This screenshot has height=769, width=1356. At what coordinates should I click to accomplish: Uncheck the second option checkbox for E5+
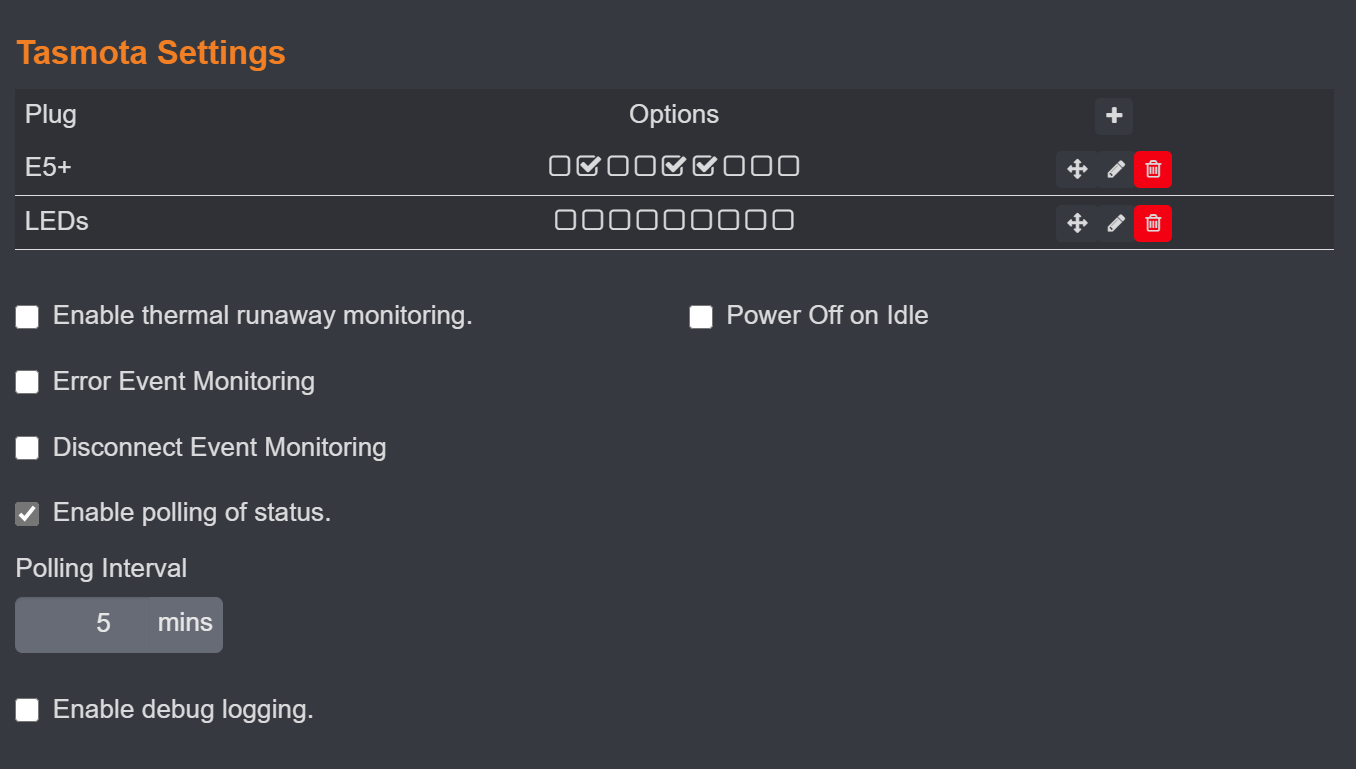[x=588, y=166]
